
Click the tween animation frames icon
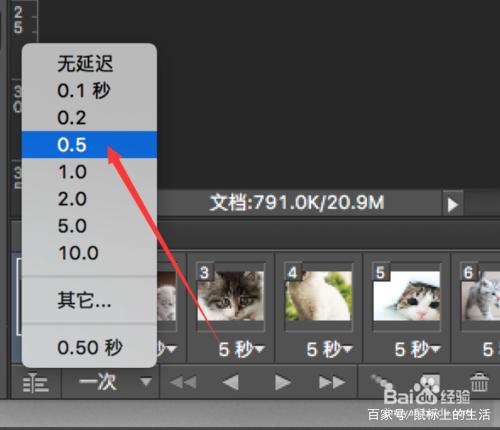(x=382, y=382)
